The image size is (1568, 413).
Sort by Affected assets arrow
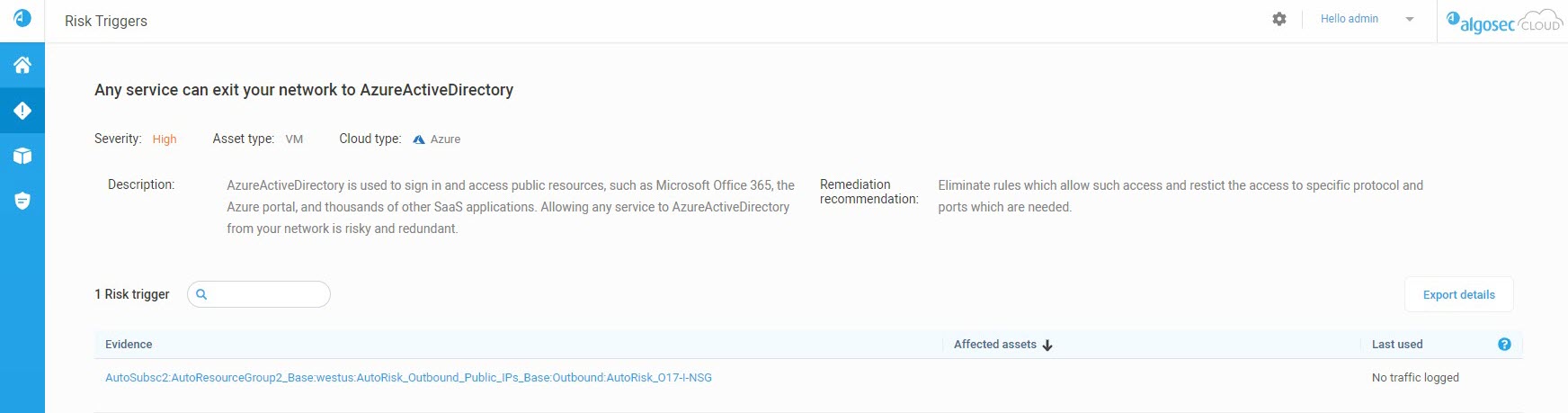[x=1047, y=345]
